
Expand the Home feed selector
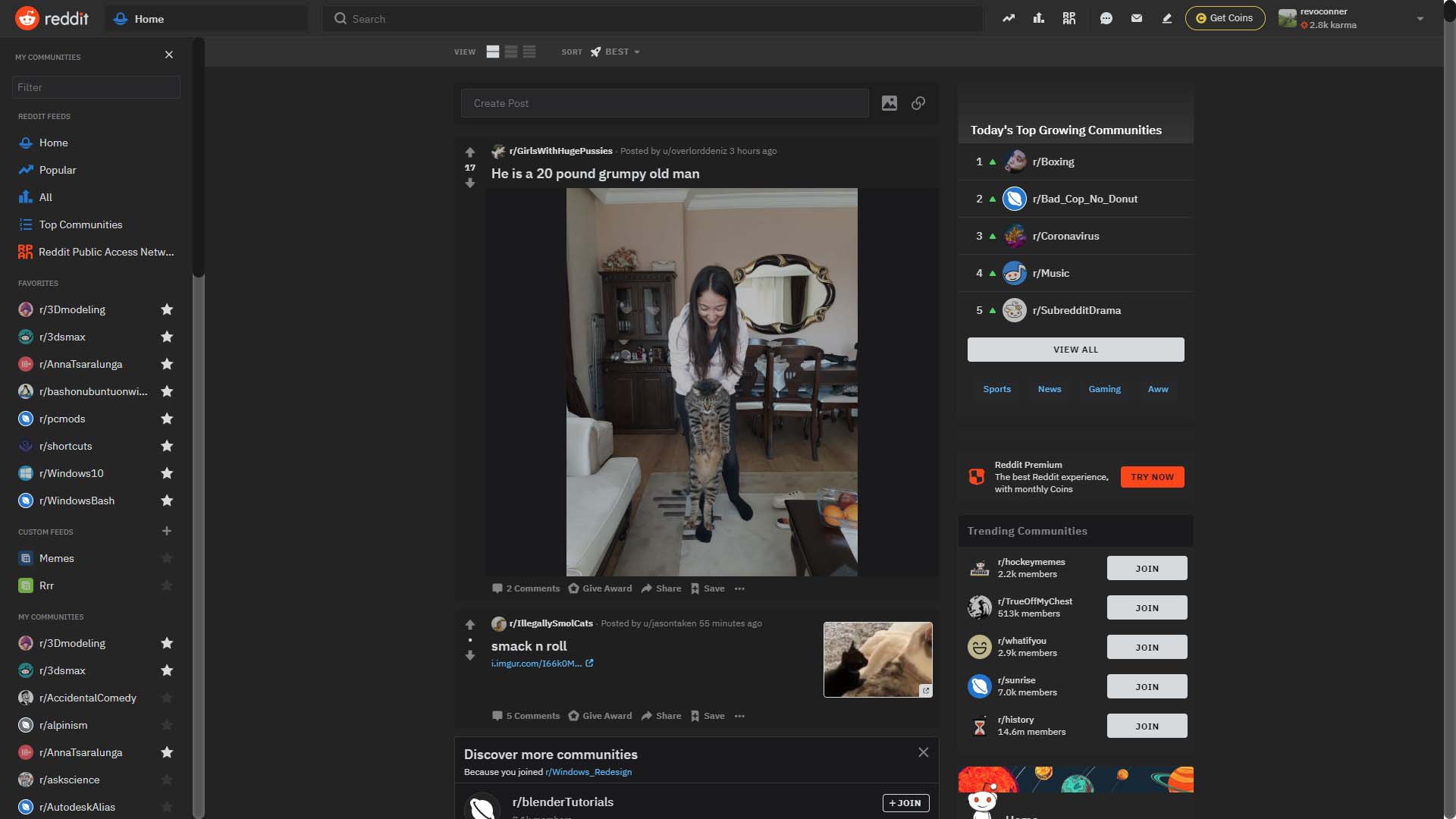click(x=206, y=18)
